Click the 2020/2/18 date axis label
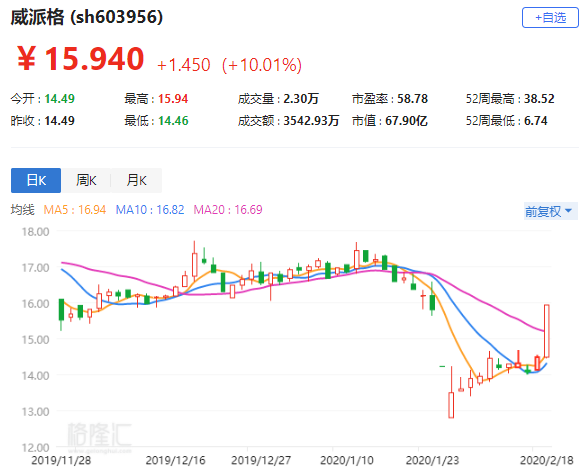This screenshot has height=471, width=584. 547,460
